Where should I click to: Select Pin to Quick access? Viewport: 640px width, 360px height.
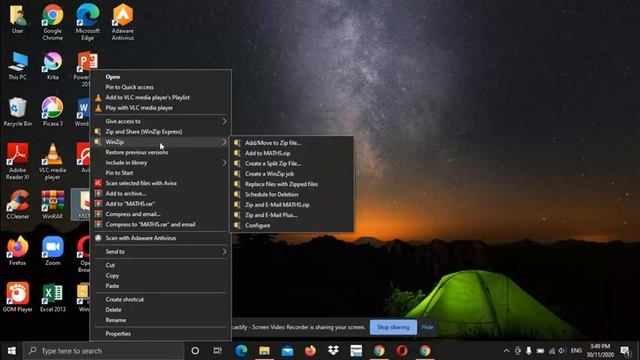[x=161, y=87]
